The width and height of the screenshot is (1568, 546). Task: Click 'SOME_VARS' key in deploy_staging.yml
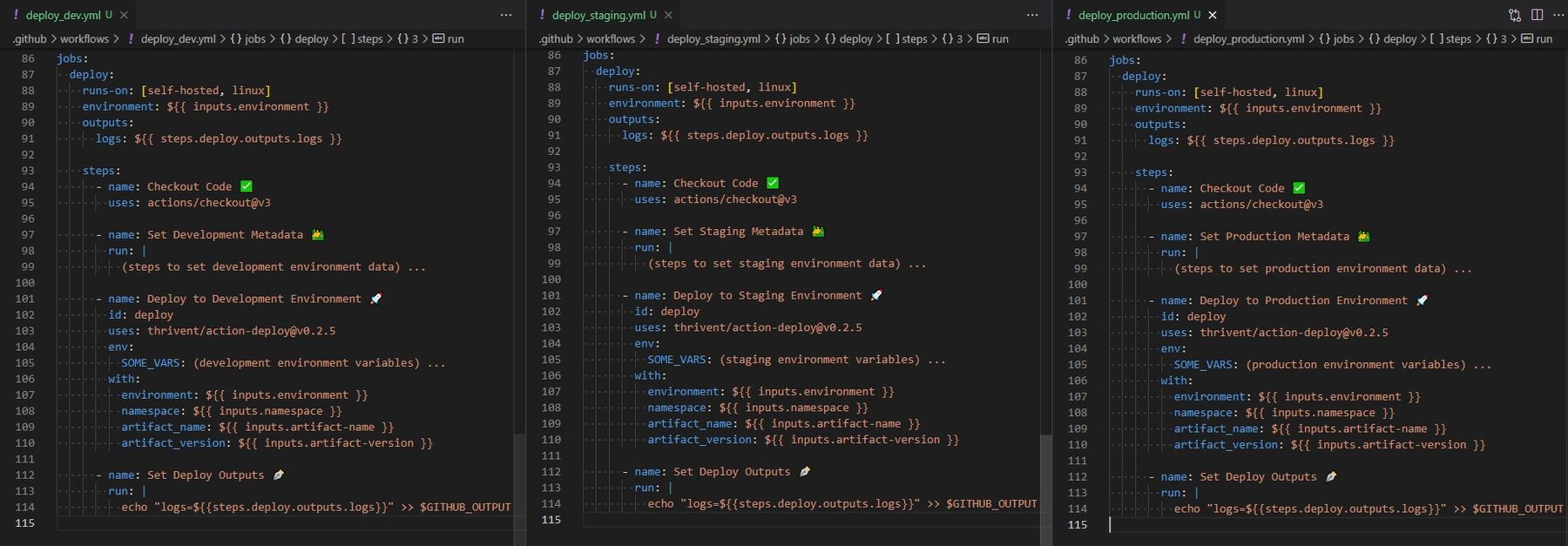coord(676,360)
